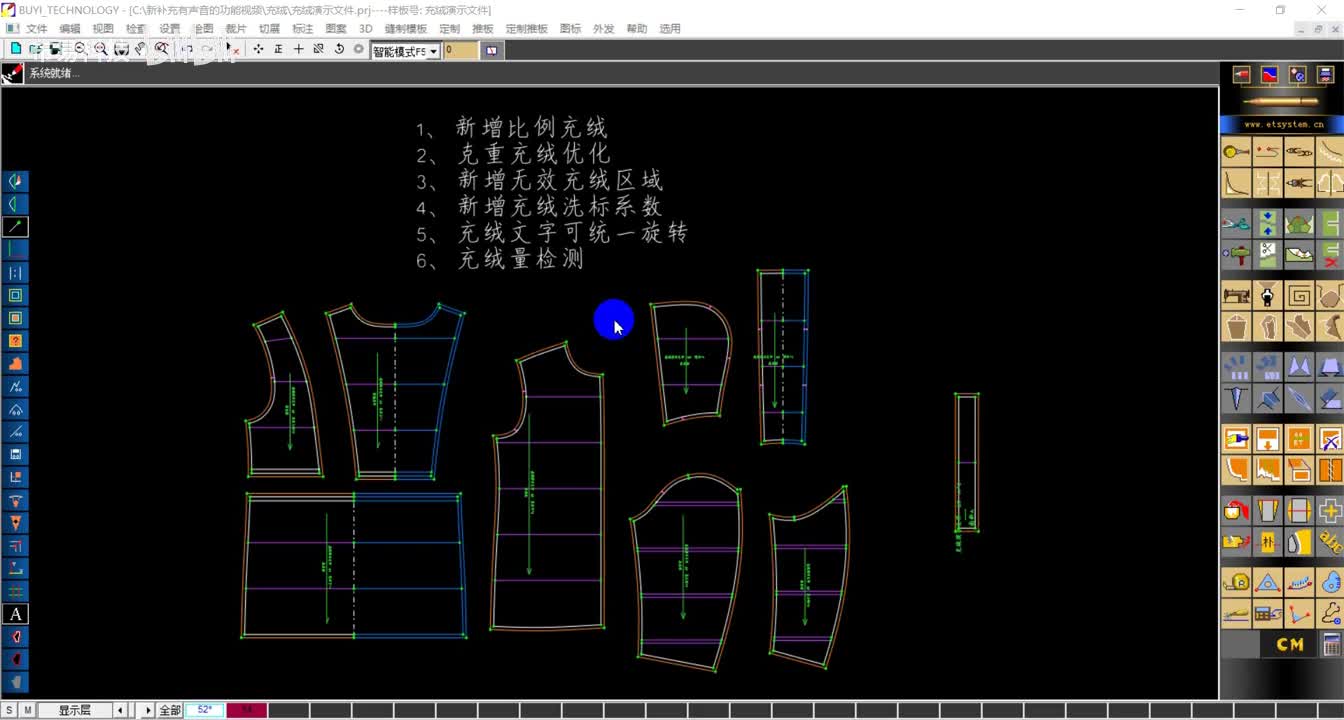
Task: Click the dress form mannequin icon
Action: (1268, 296)
